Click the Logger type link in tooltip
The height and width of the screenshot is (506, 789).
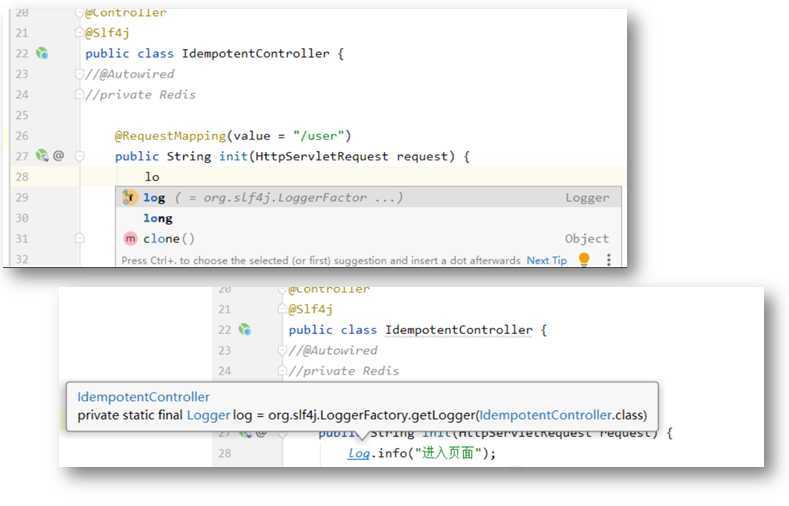tap(208, 415)
